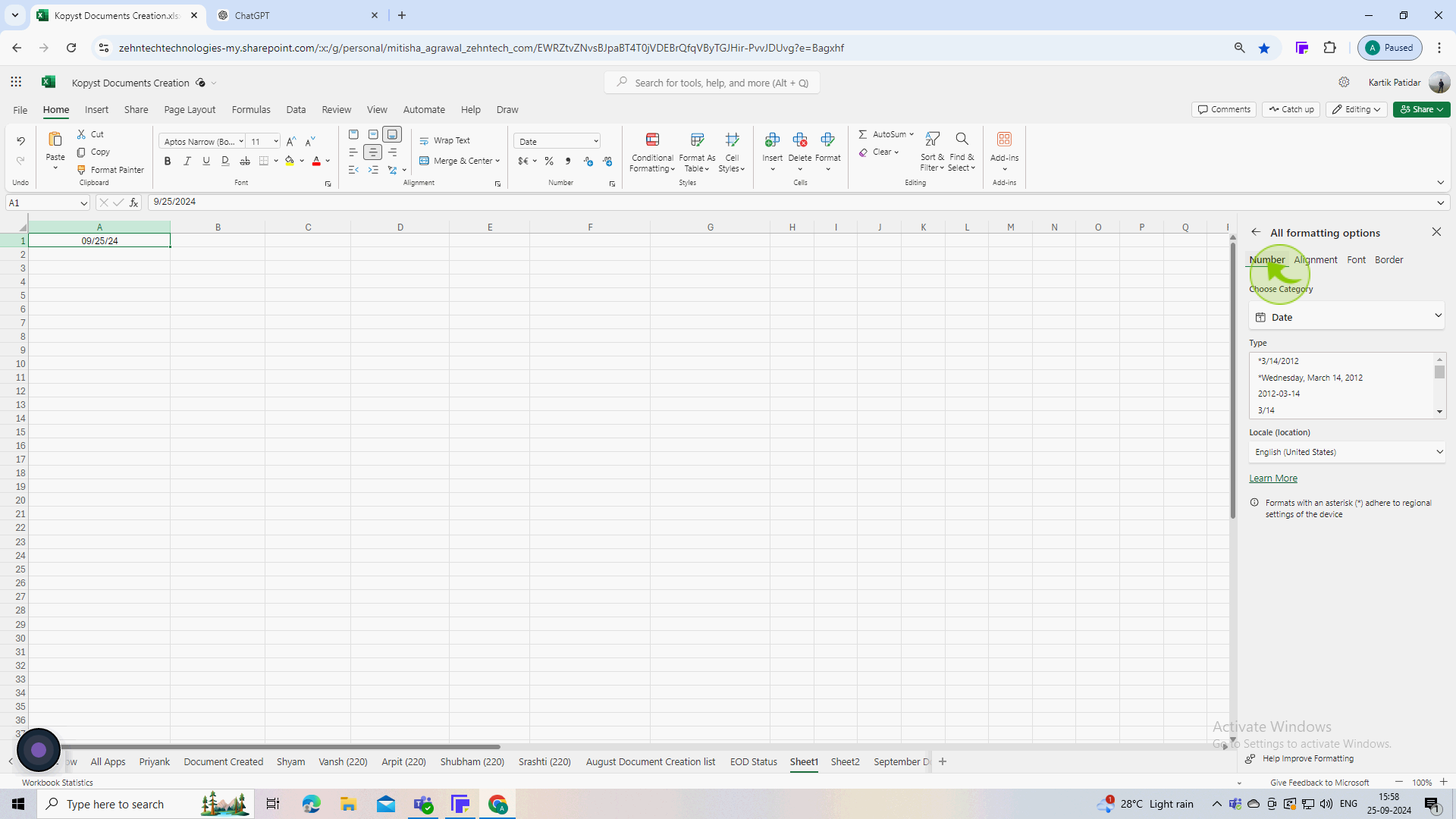Click Delete cells icon
This screenshot has height=819, width=1456.
pos(800,140)
